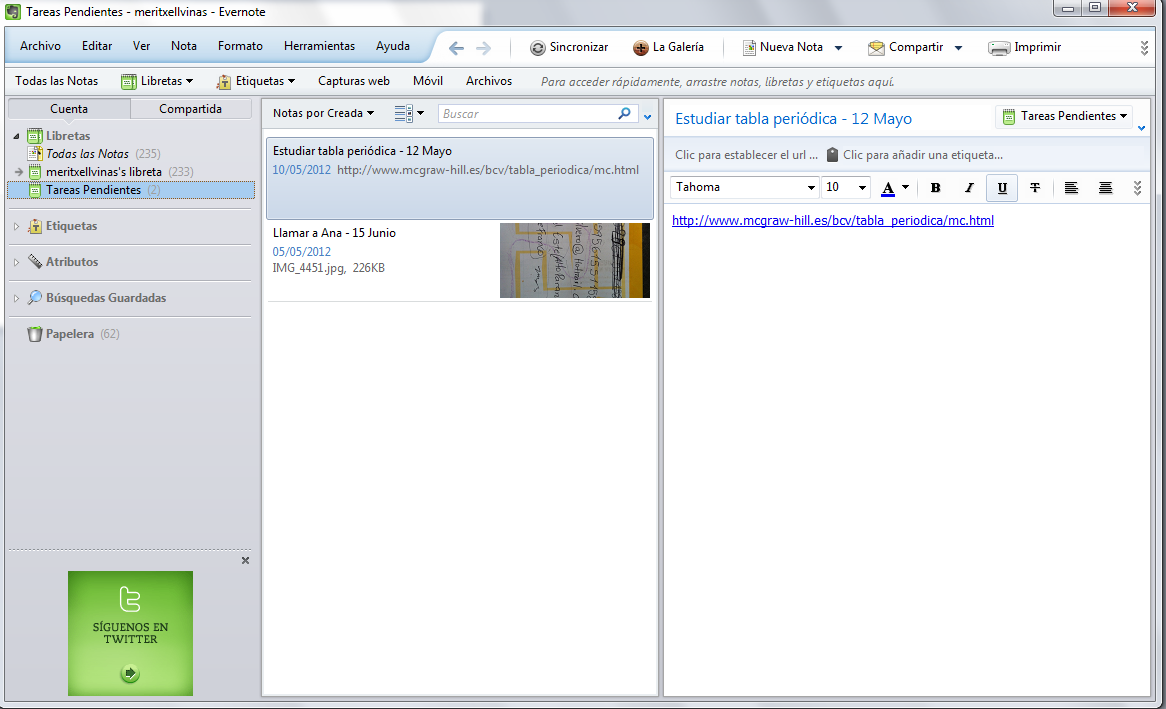This screenshot has height=709, width=1166.
Task: Change note list view options
Action: point(409,113)
